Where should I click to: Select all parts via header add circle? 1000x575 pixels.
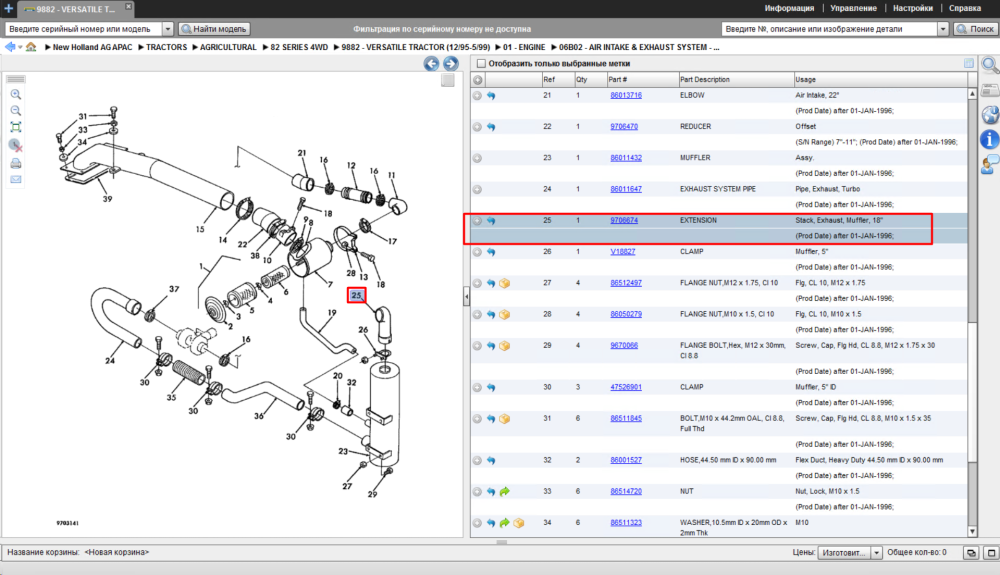tap(477, 80)
